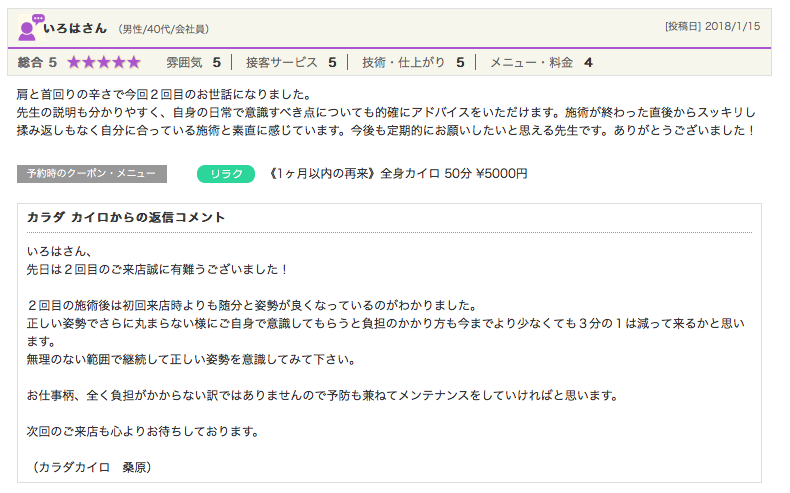Select the 総合 5 overall score
The height and width of the screenshot is (493, 790).
coord(38,62)
